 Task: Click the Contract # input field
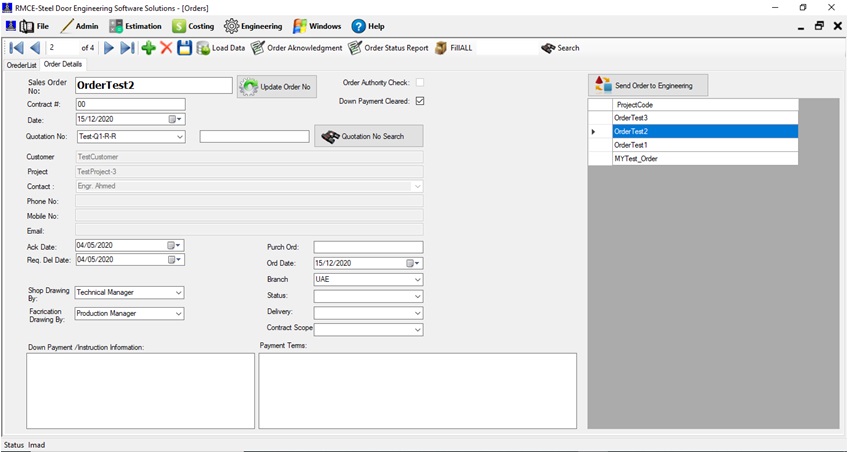[130, 104]
